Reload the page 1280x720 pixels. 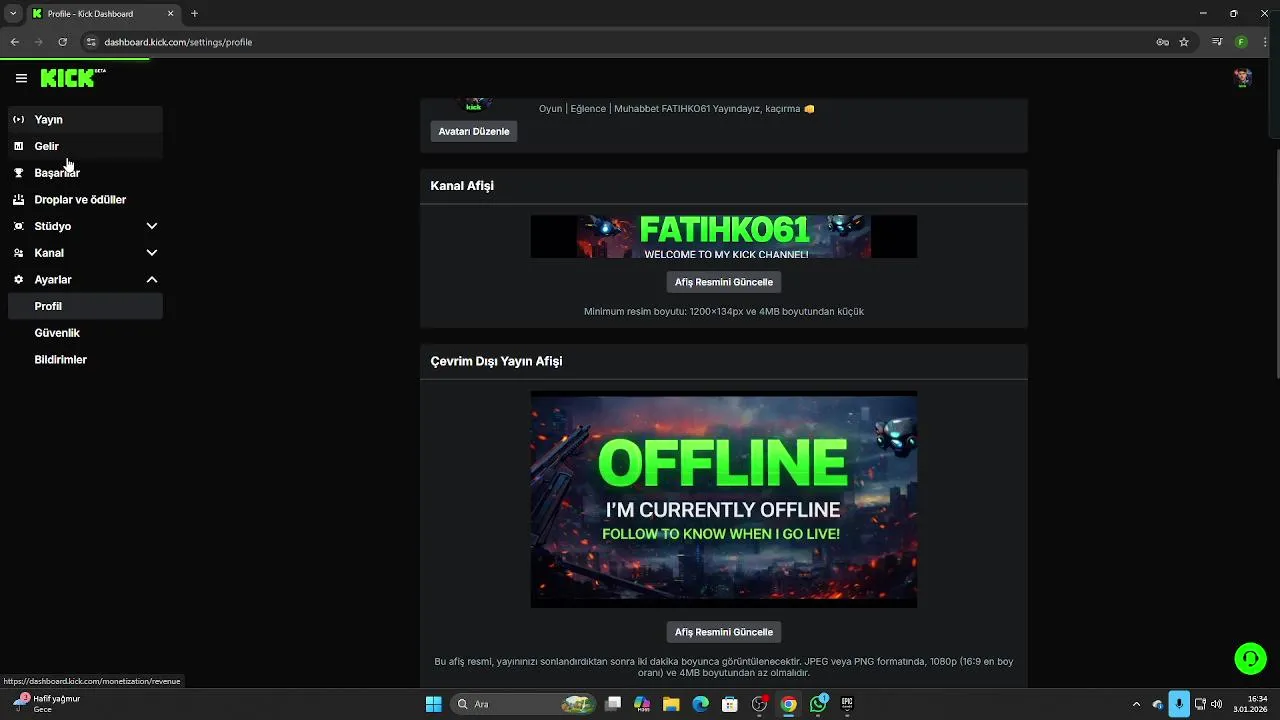pos(62,42)
